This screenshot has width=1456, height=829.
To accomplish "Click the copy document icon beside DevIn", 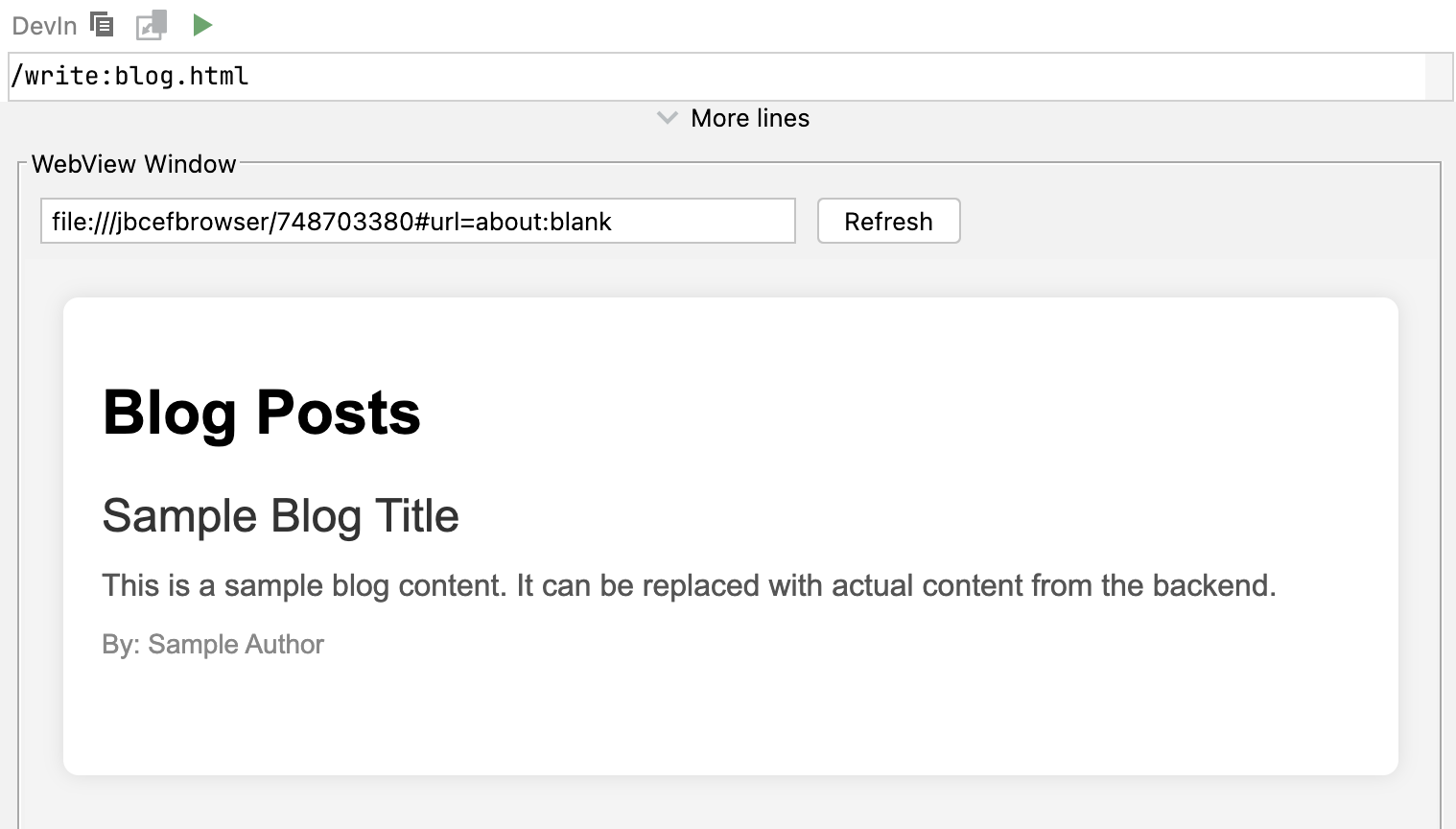I will point(102,25).
